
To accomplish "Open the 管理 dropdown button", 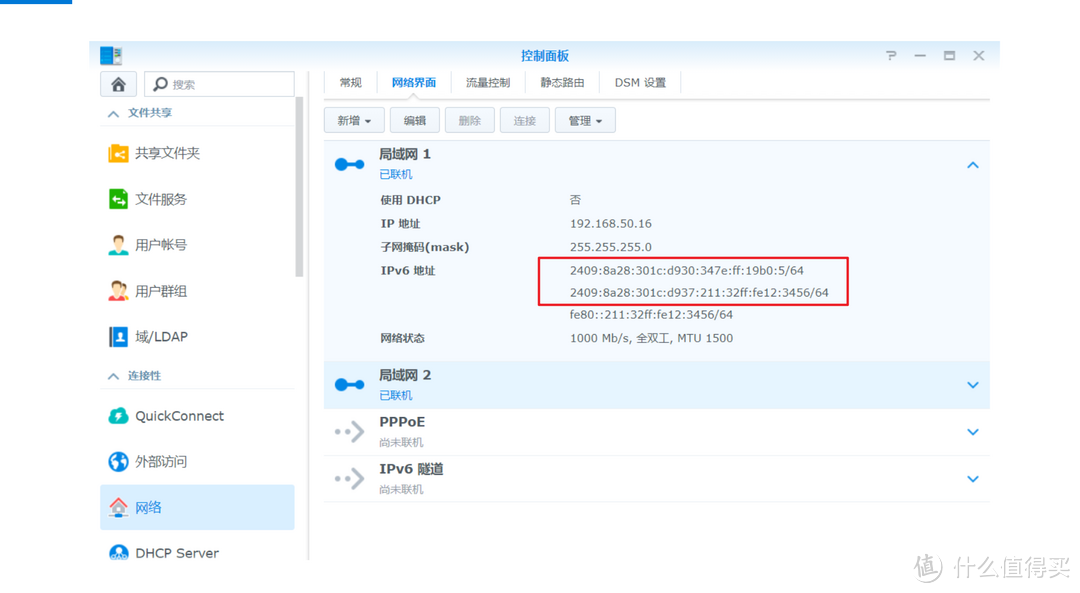I will [x=585, y=121].
